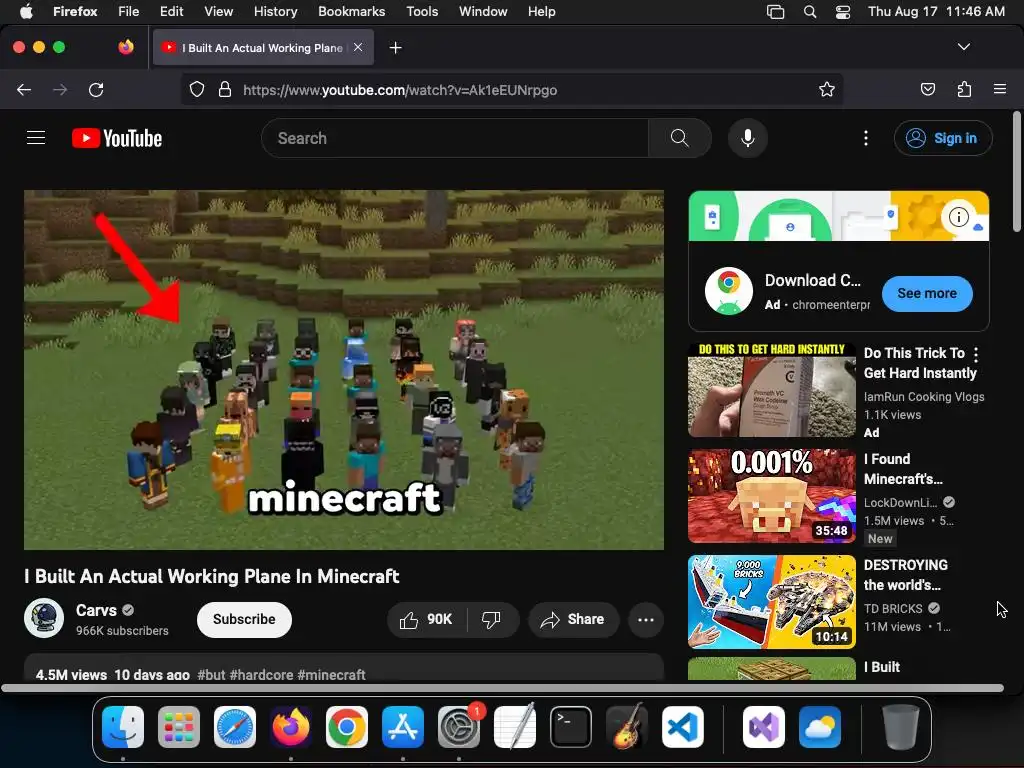This screenshot has width=1024, height=768.
Task: Open the Window menu
Action: click(483, 12)
